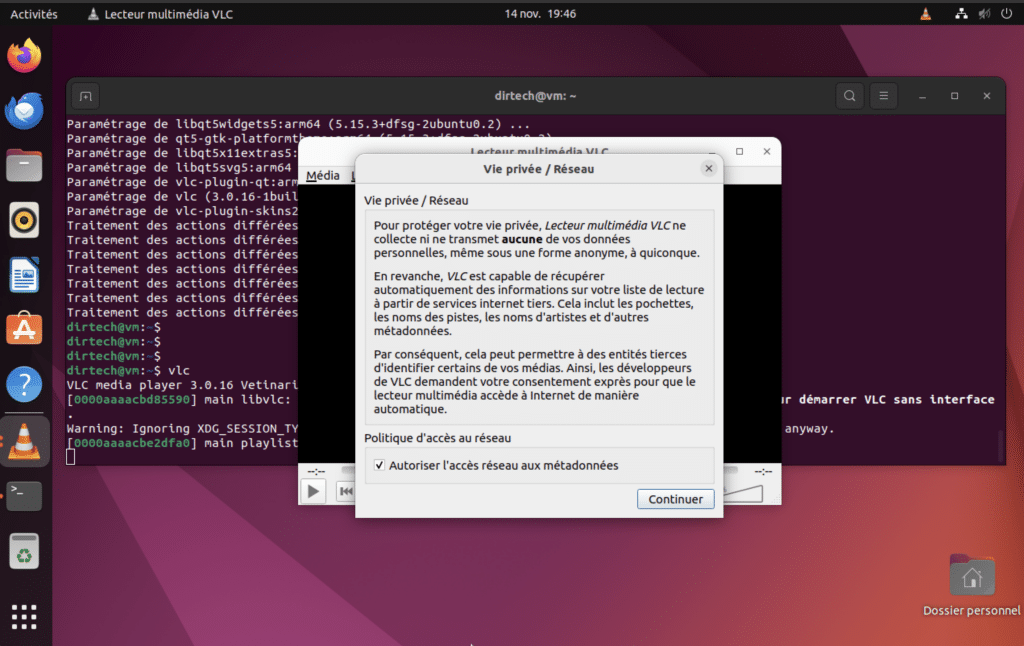Open the Activités overview
The image size is (1024, 646).
pyautogui.click(x=34, y=14)
